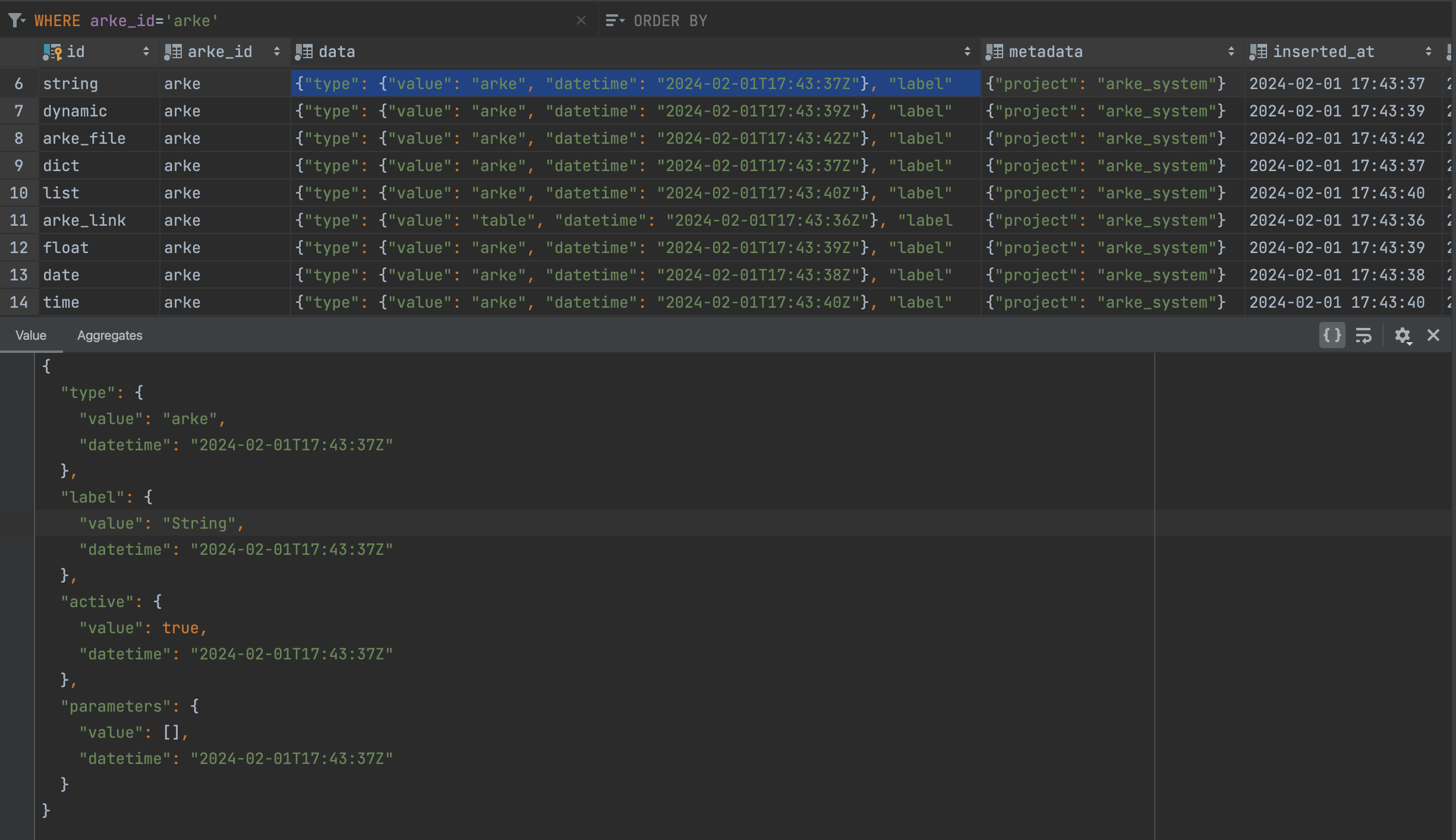Click the WHERE filter funnel icon
1456x840 pixels.
[13, 20]
